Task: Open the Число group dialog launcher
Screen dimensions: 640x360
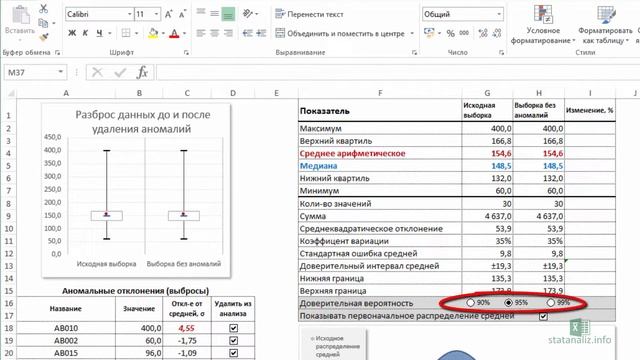Action: tap(501, 53)
